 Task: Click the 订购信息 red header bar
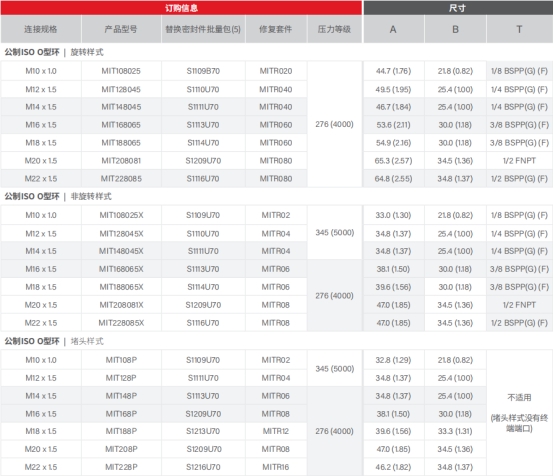(x=181, y=8)
